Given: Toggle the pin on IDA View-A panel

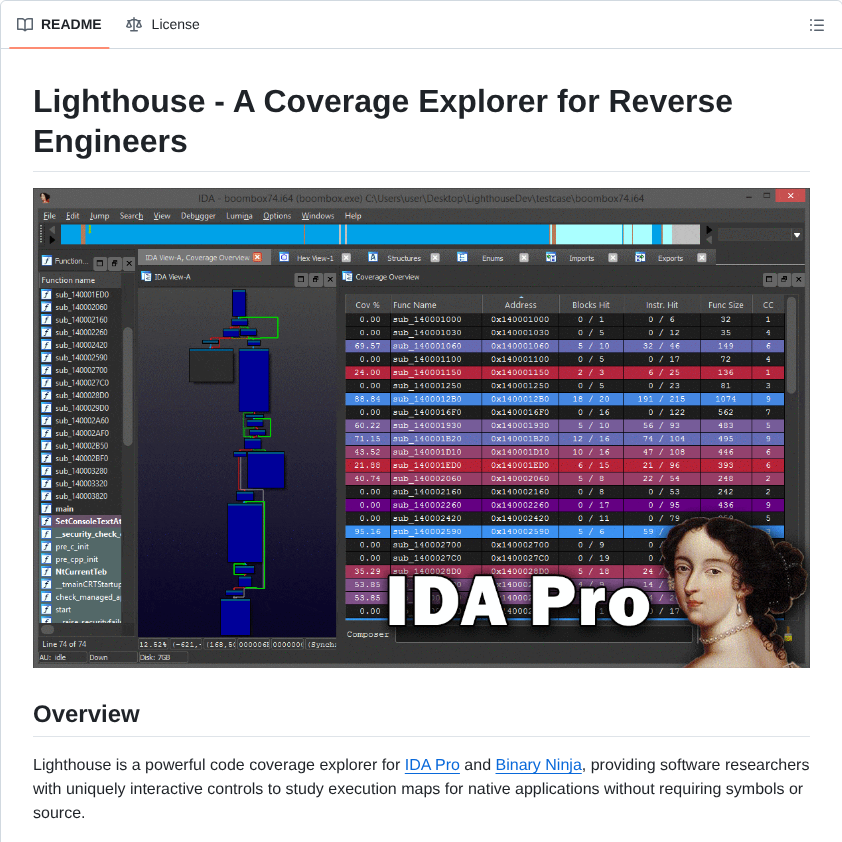Looking at the screenshot, I should (x=316, y=280).
